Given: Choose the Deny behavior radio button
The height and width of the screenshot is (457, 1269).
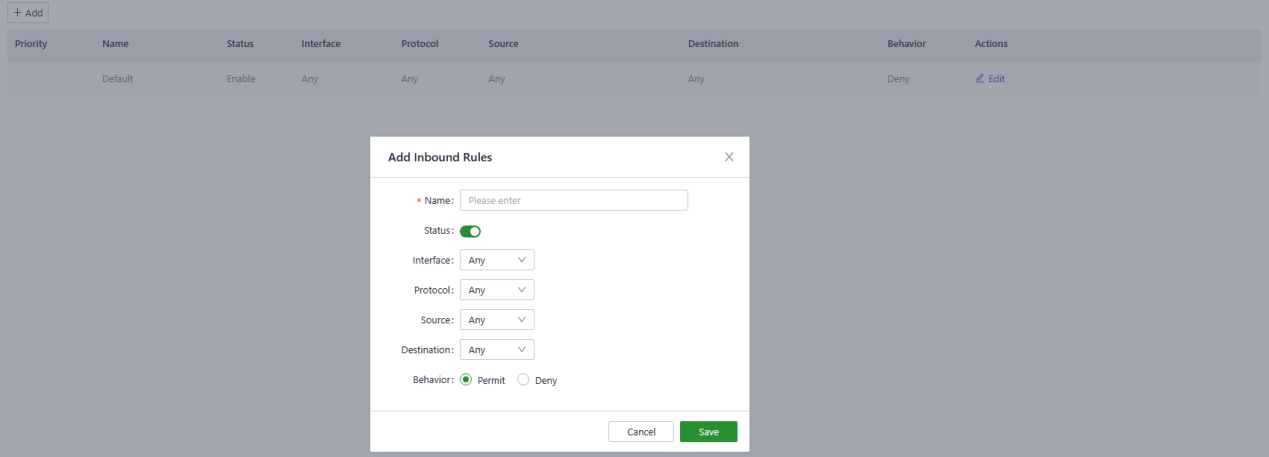Looking at the screenshot, I should click(522, 380).
